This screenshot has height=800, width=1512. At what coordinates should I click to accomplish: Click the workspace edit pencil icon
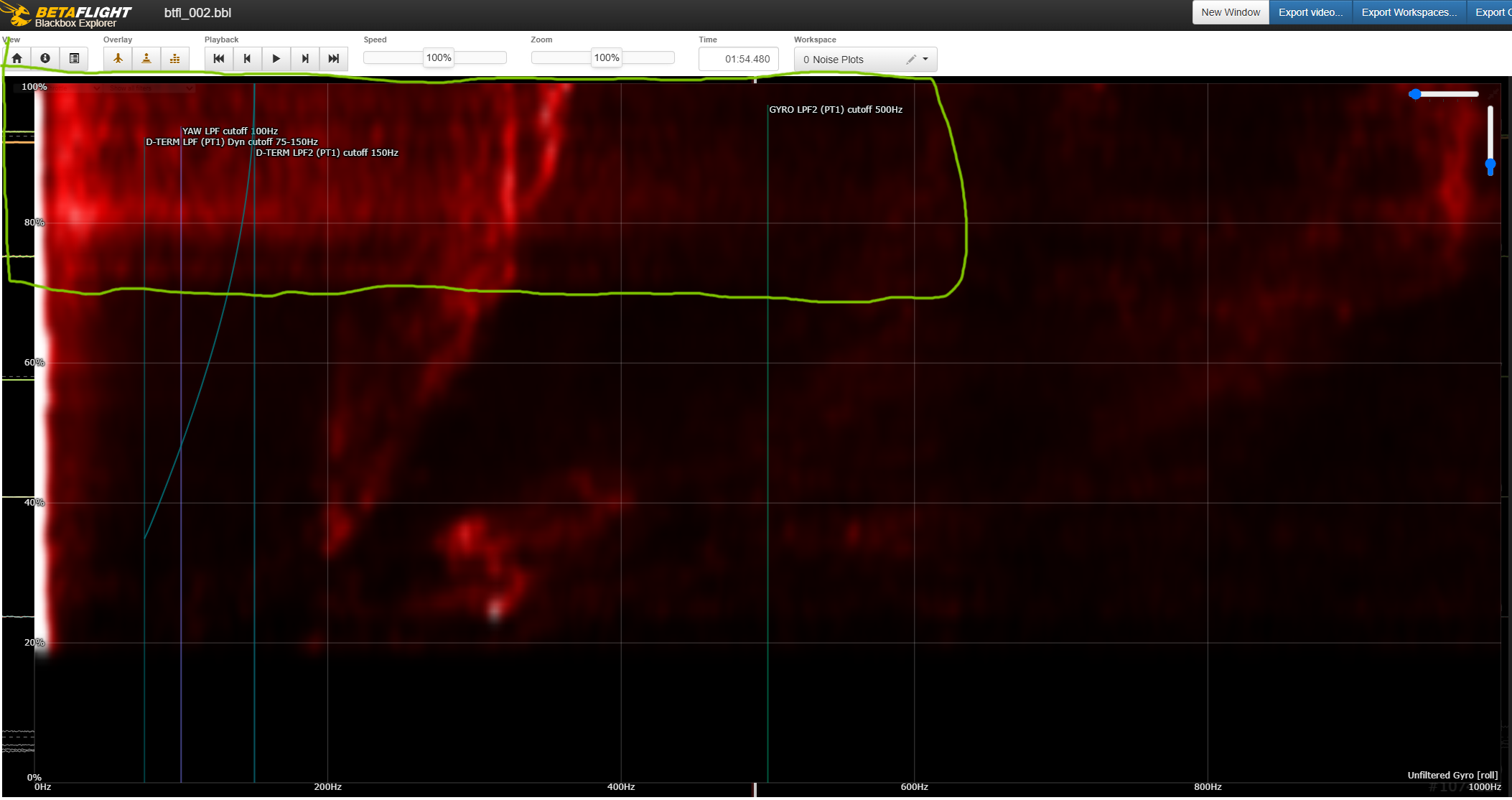(910, 59)
